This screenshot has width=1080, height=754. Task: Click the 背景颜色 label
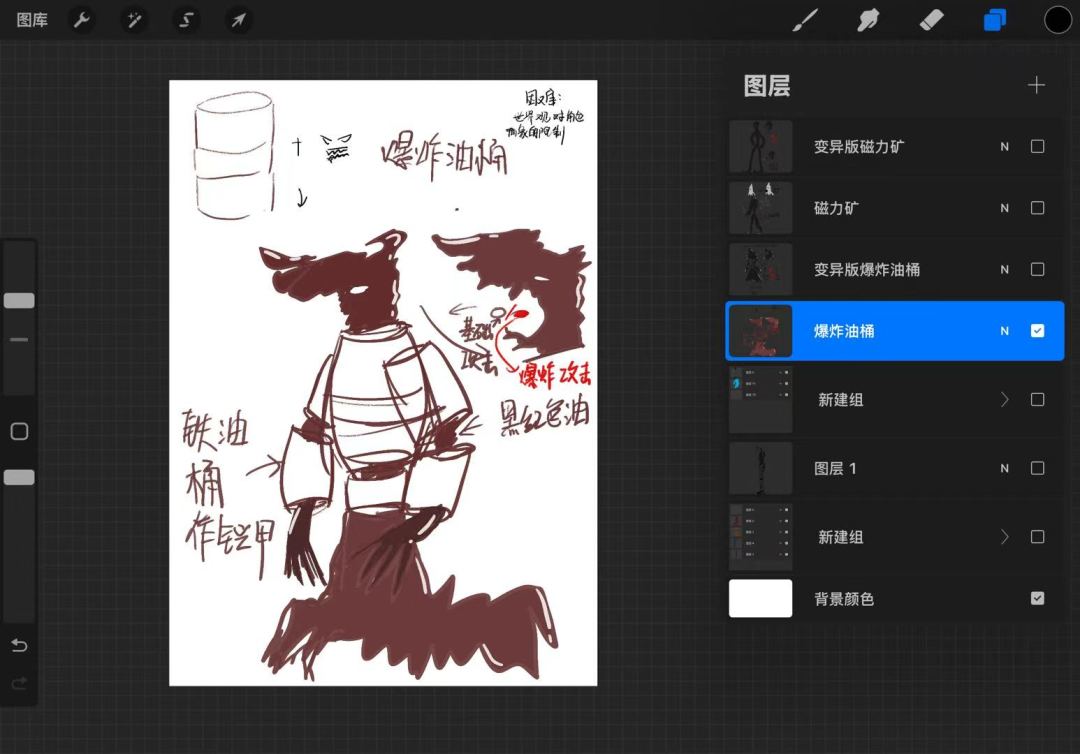[x=844, y=599]
